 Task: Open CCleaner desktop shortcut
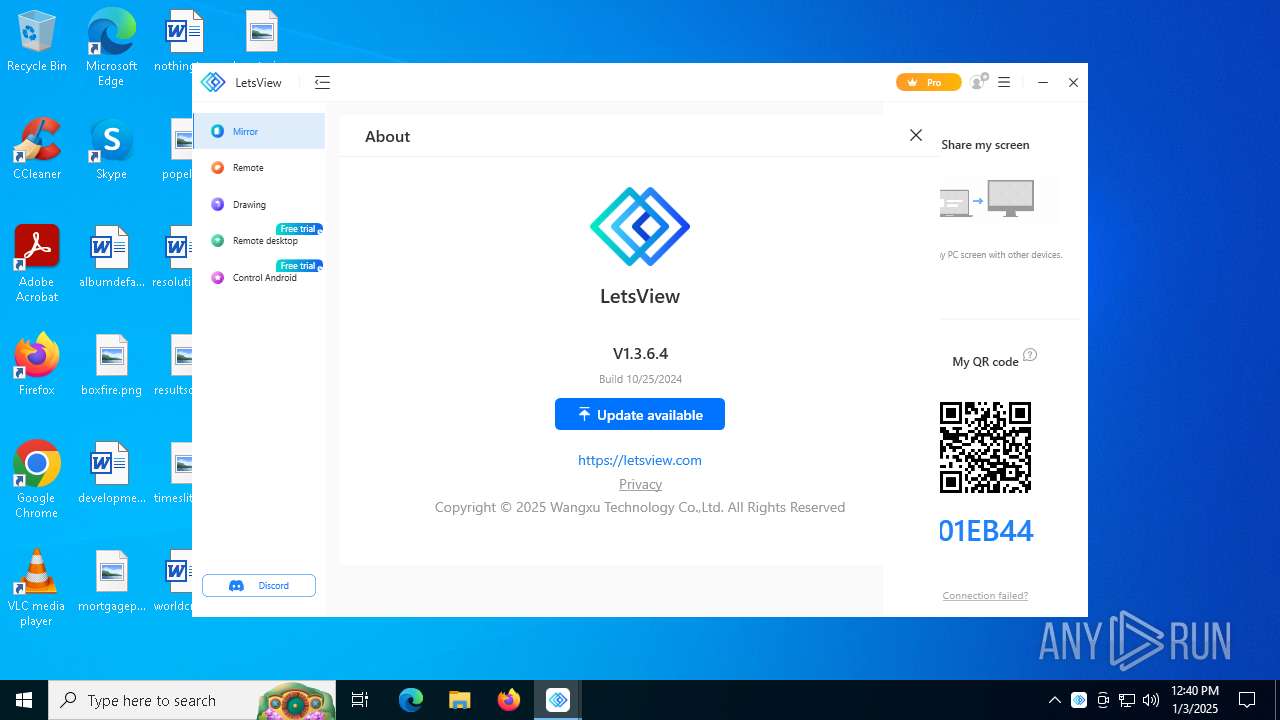(x=37, y=150)
